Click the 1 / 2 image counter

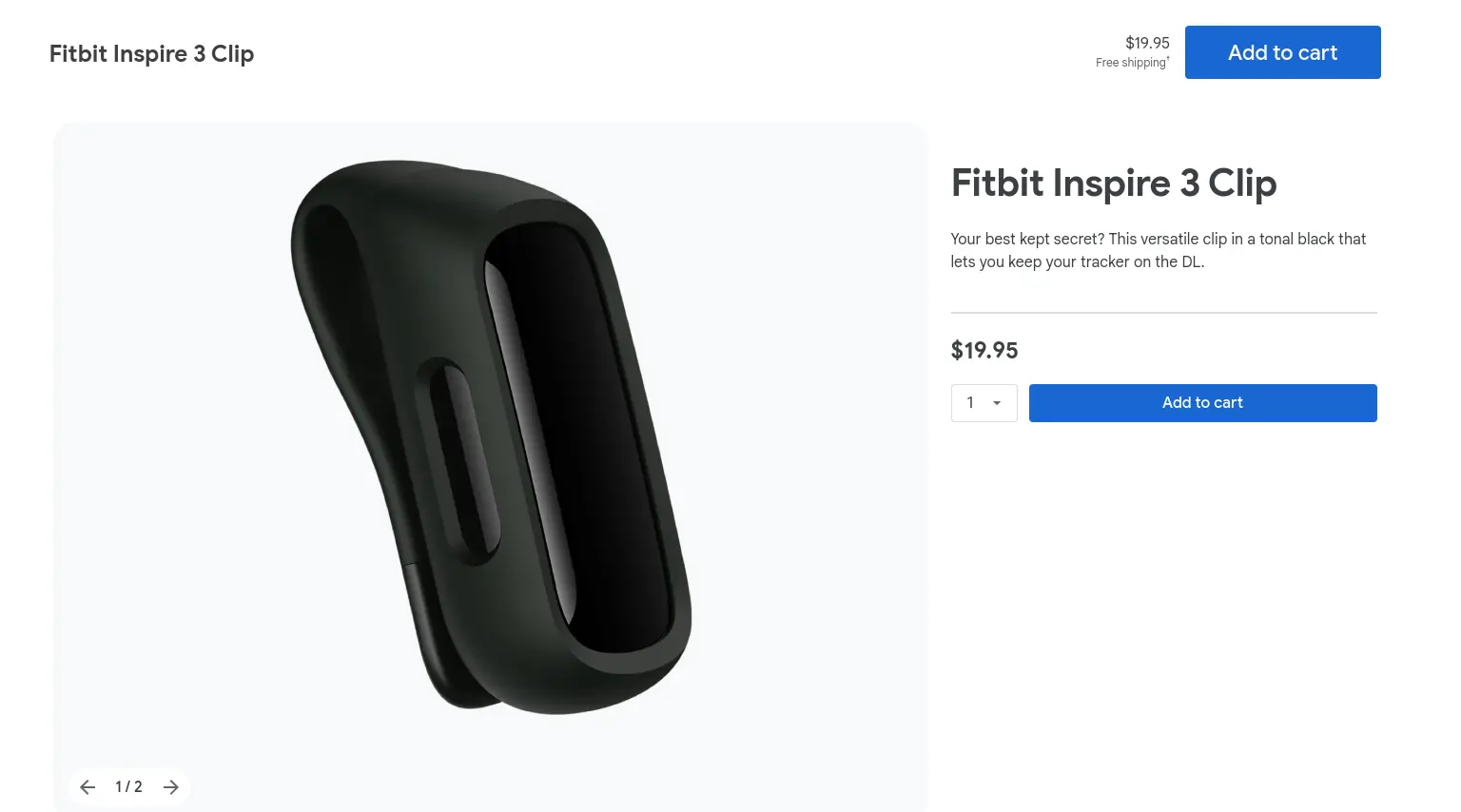coord(128,787)
